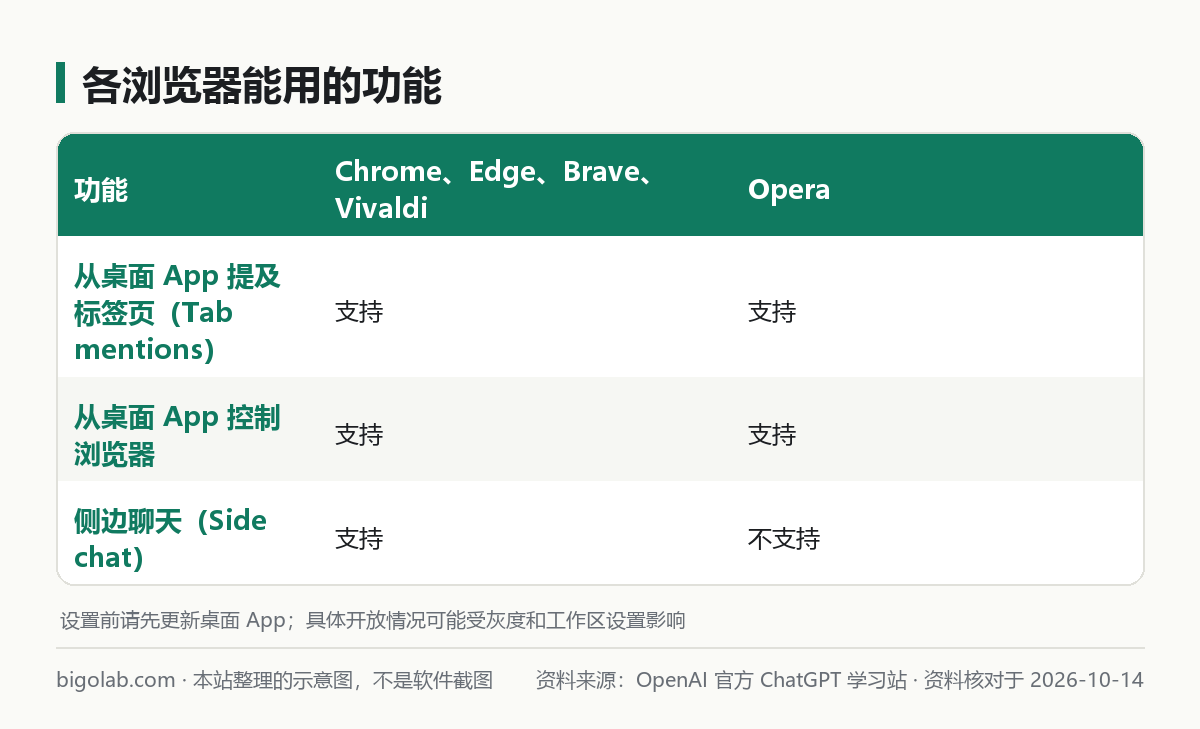Image resolution: width=1200 pixels, height=729 pixels.
Task: Click the 侧边聊天 (Side chat) row label
Action: tap(171, 539)
